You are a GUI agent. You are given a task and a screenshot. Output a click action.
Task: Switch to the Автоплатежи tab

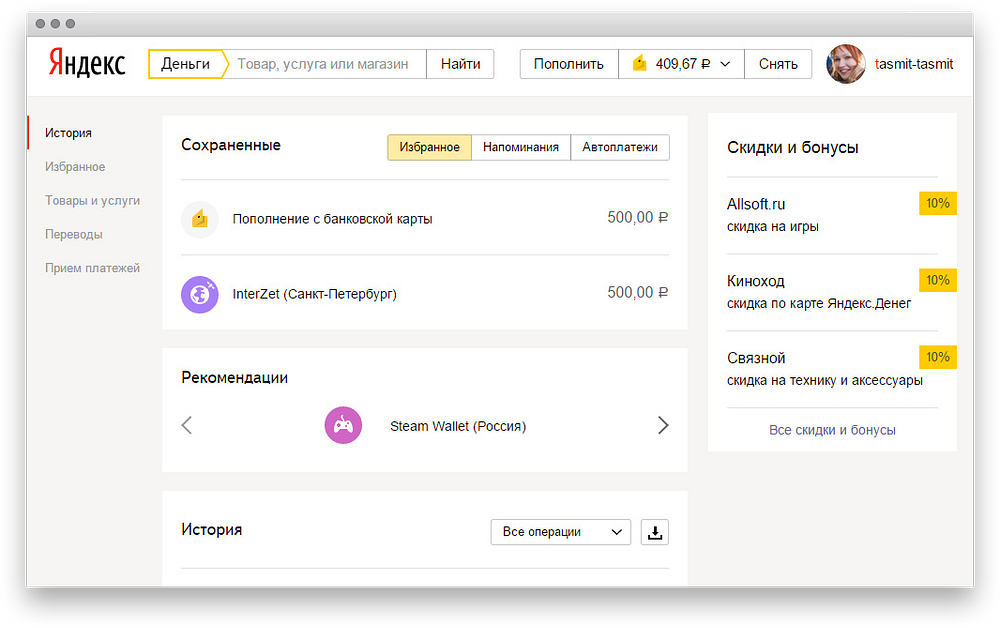point(620,147)
